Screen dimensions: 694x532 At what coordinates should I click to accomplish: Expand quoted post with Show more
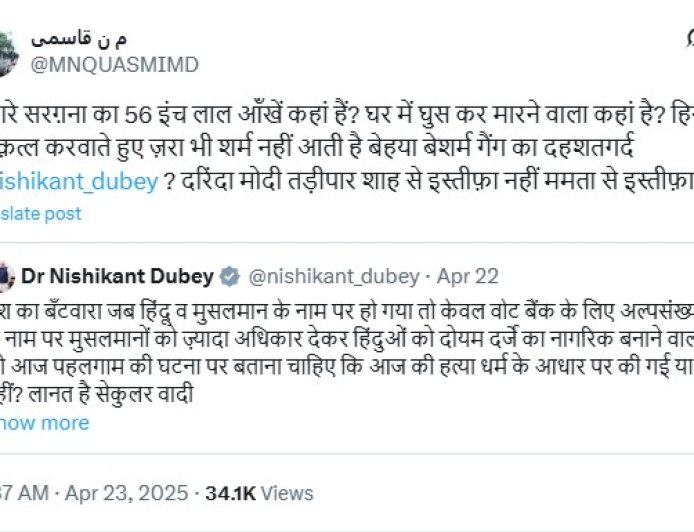[x=44, y=423]
